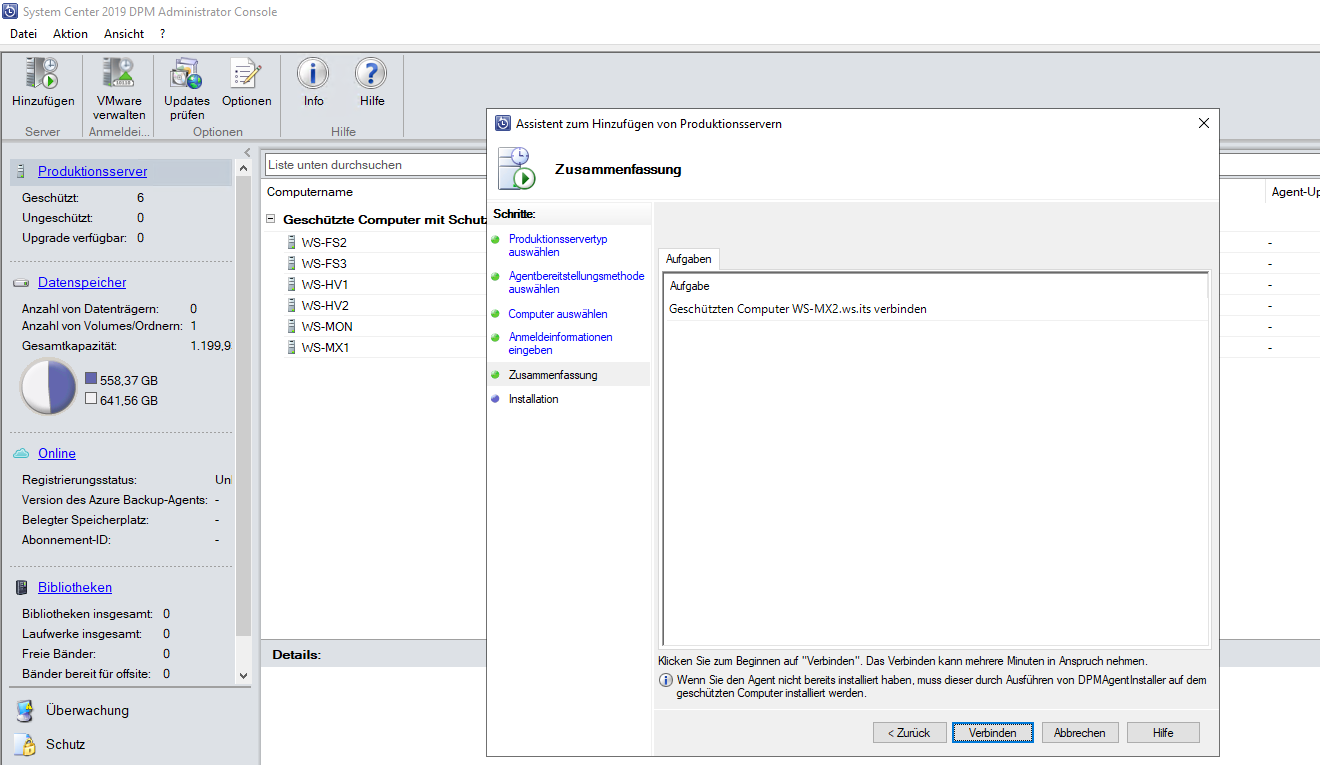The image size is (1320, 765).
Task: Click the Verbinden button
Action: [x=992, y=733]
